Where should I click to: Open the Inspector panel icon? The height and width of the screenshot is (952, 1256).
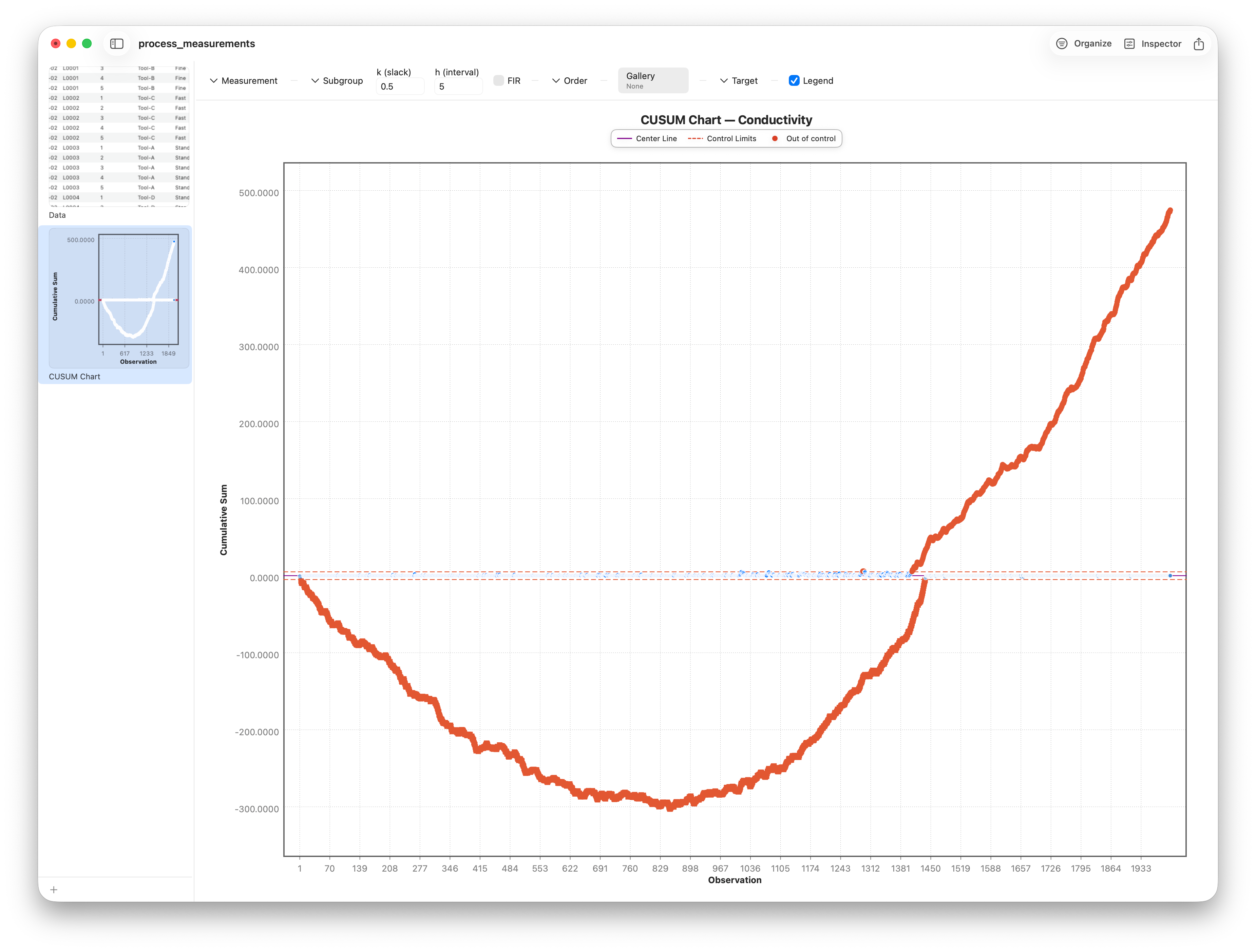(1129, 44)
